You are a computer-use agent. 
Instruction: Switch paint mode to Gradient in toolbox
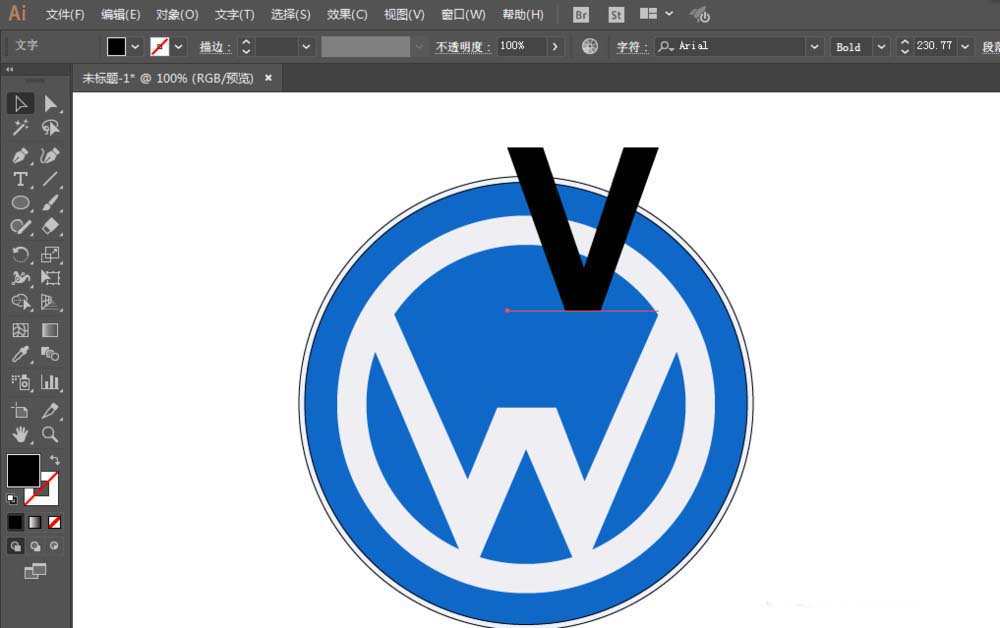(x=35, y=522)
